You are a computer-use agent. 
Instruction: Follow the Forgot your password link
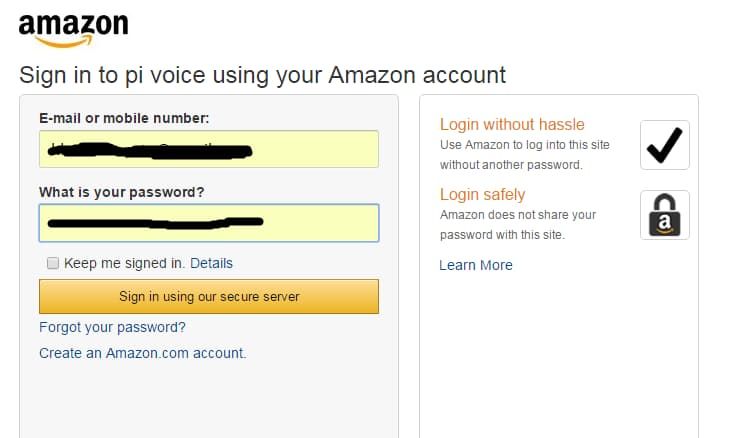[112, 327]
